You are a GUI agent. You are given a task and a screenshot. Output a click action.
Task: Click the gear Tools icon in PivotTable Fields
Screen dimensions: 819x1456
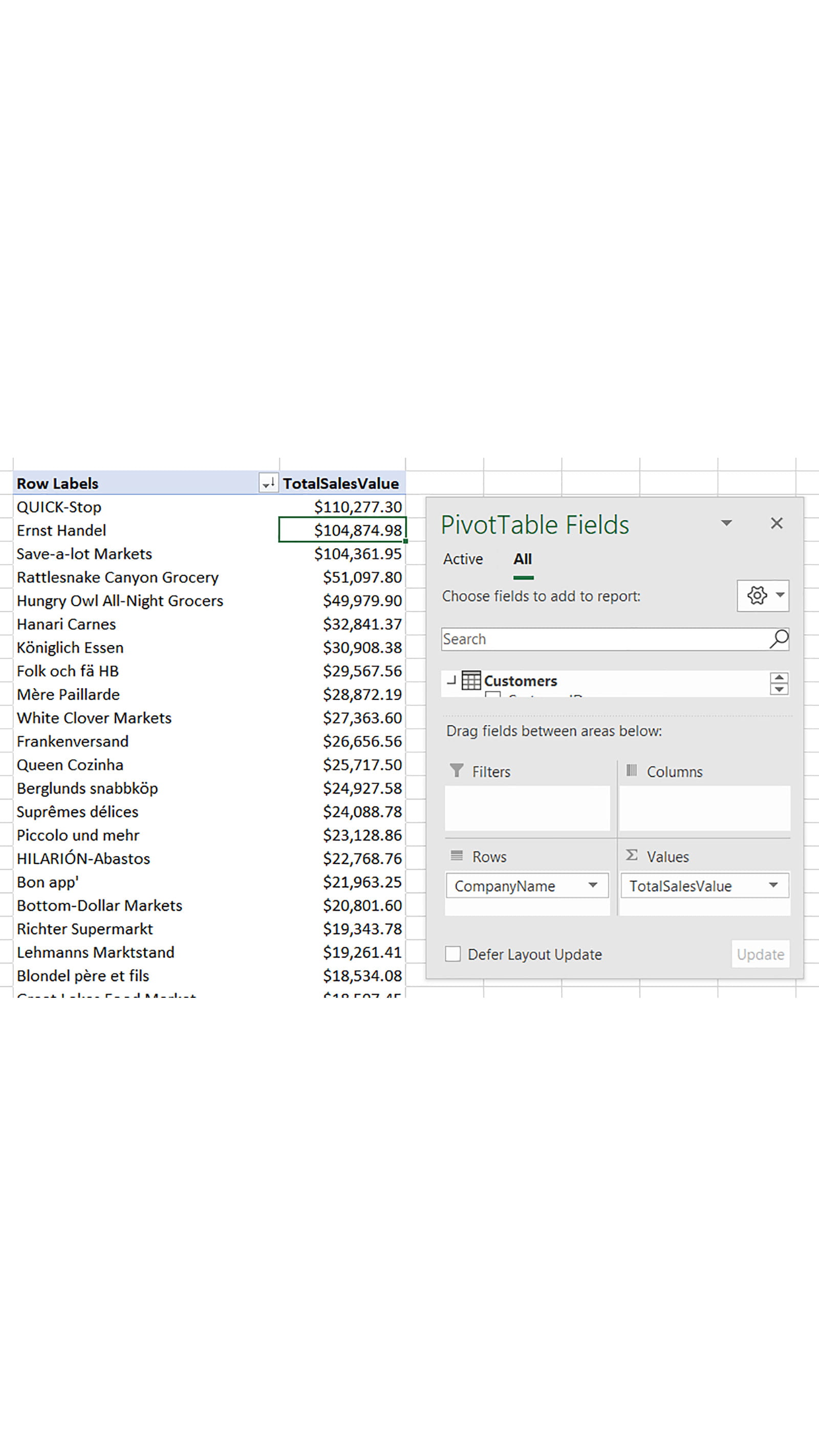[x=756, y=595]
